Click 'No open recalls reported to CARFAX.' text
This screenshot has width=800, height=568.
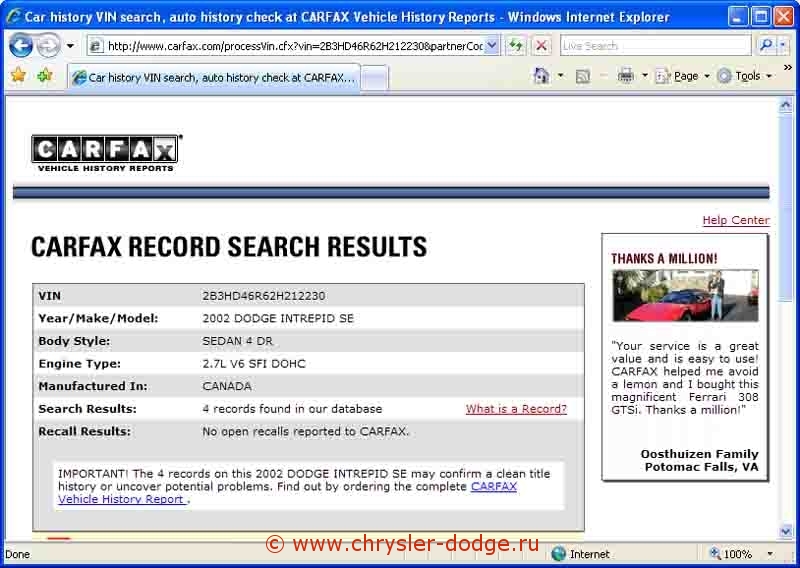click(306, 432)
